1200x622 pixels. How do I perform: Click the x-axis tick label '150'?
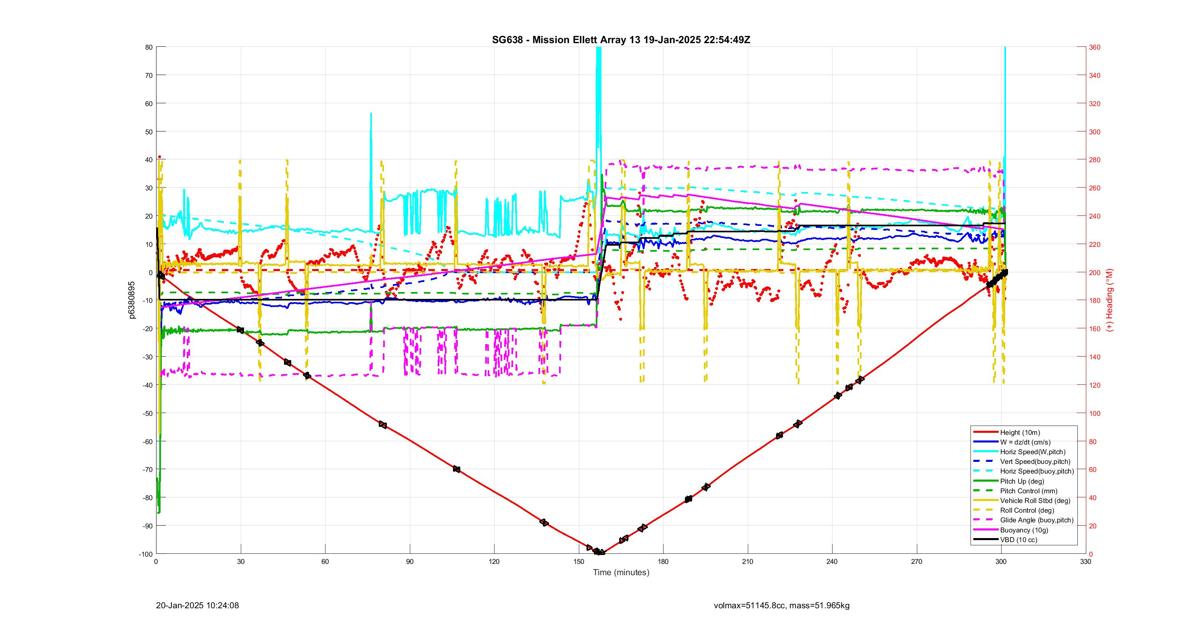578,563
